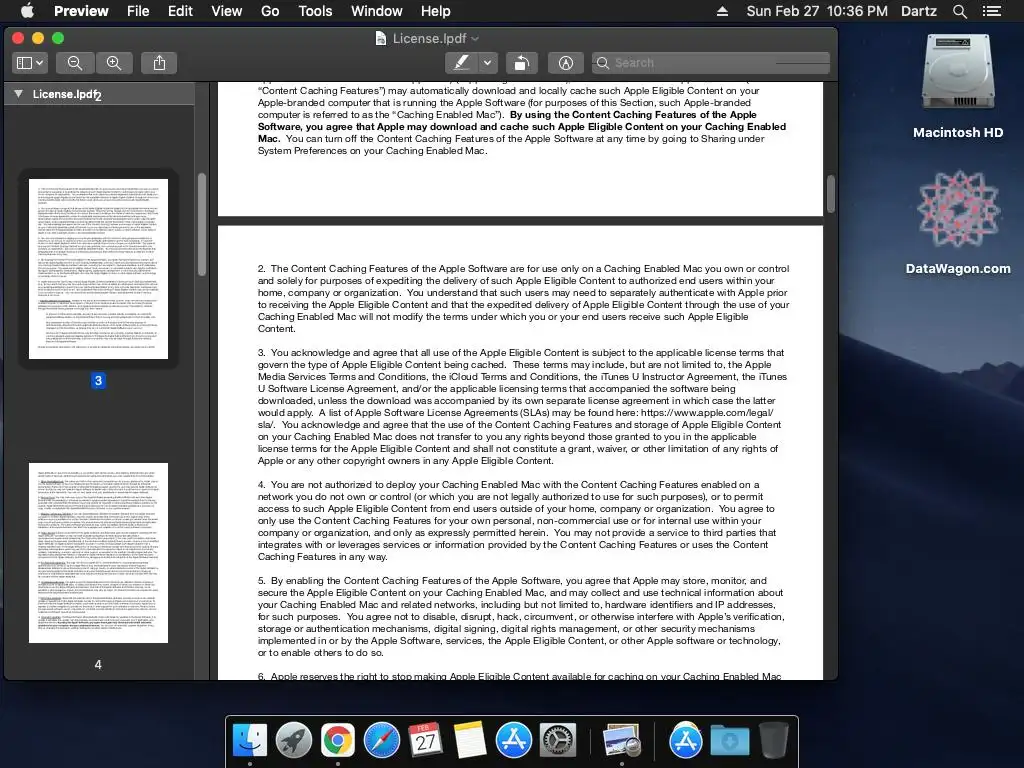This screenshot has height=768, width=1024.
Task: Open Launchpad from the Dock
Action: 294,740
